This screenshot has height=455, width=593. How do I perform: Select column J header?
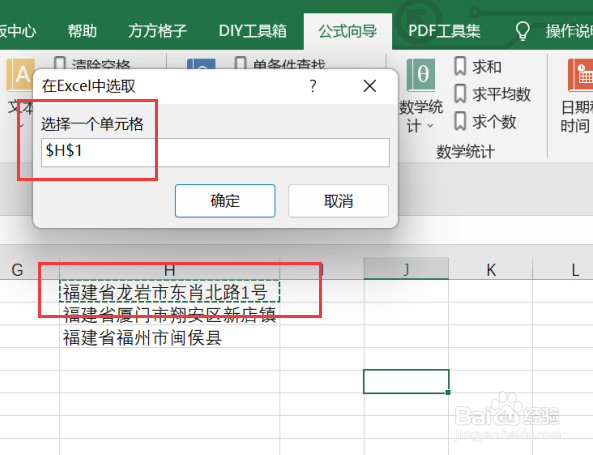click(406, 269)
